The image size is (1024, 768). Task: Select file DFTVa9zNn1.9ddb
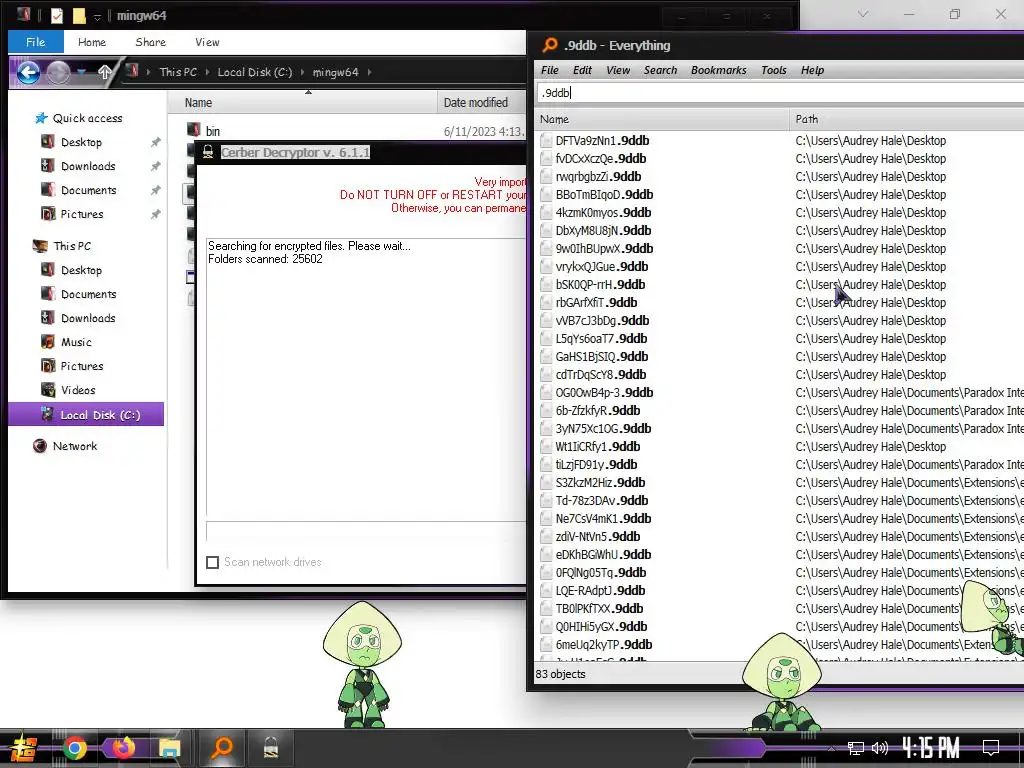[x=602, y=140]
